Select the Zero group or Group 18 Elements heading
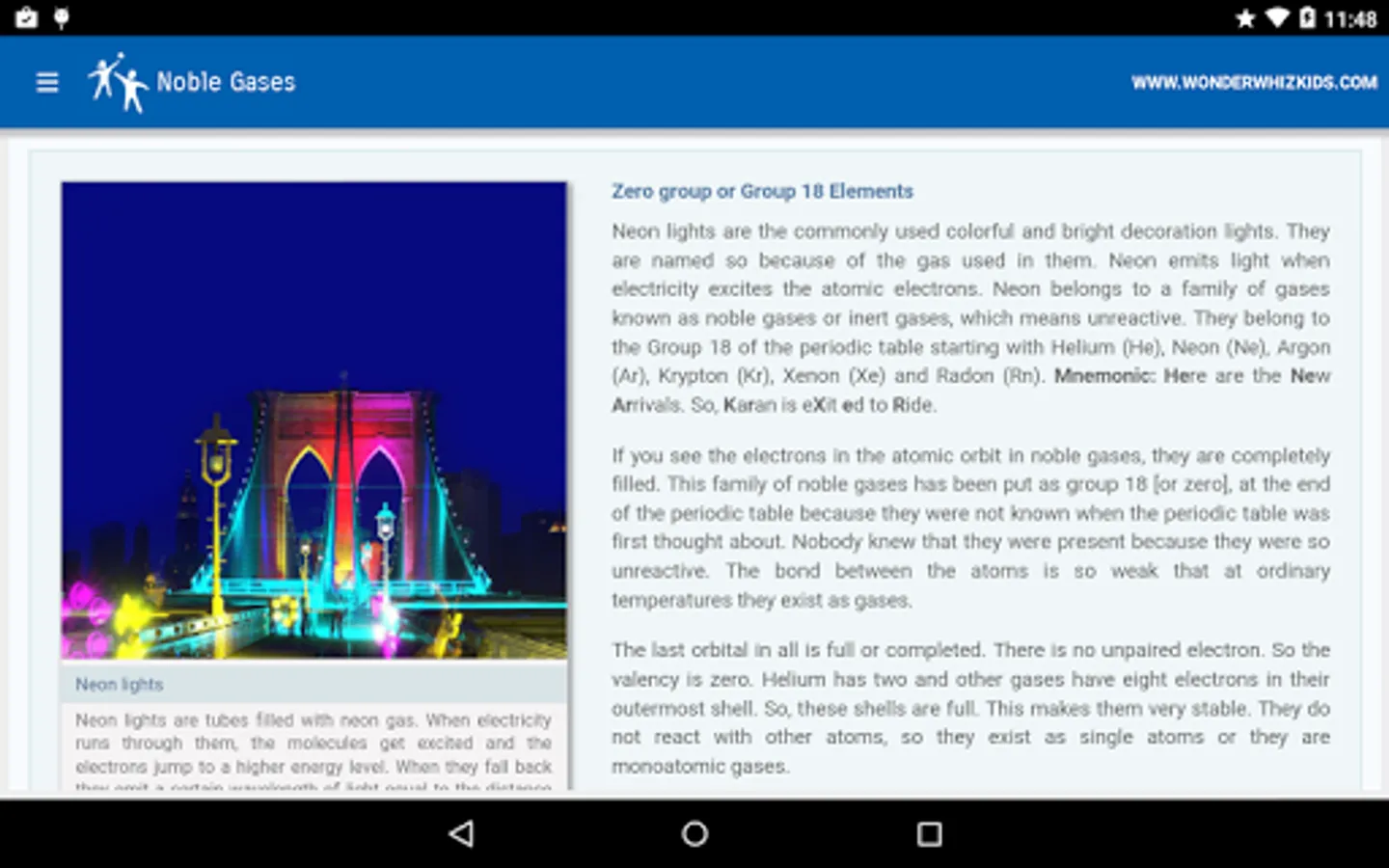This screenshot has width=1389, height=868. [x=762, y=191]
